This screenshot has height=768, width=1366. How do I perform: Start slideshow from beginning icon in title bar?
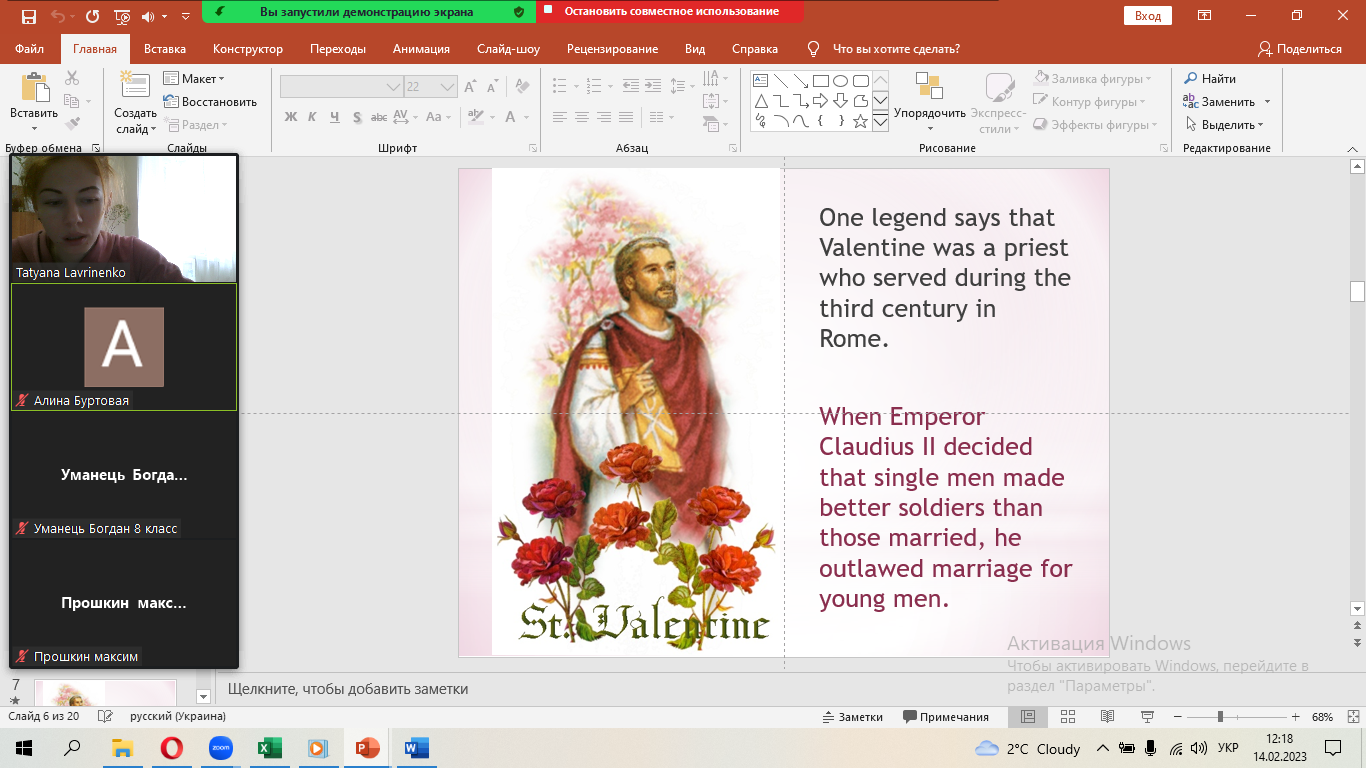click(x=122, y=16)
